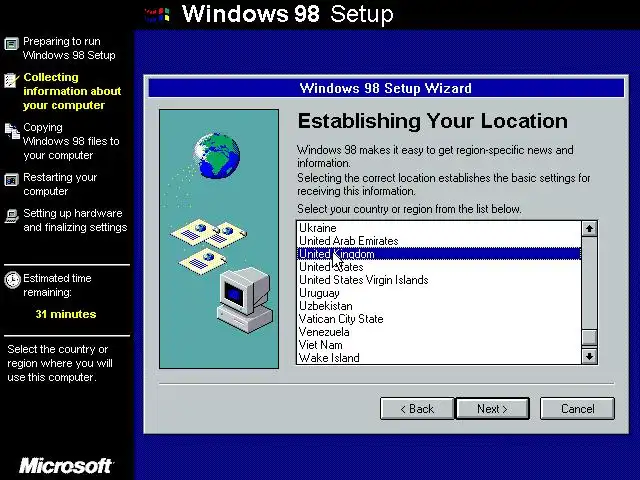Click the Restarting your computer label
Screen dimensions: 640x480
click(60, 184)
